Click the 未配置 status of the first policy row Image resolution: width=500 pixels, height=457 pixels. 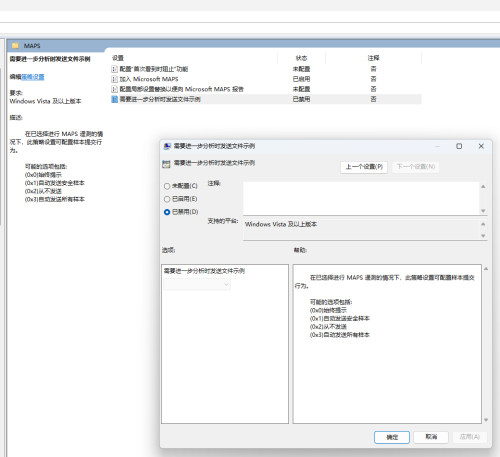[x=301, y=69]
